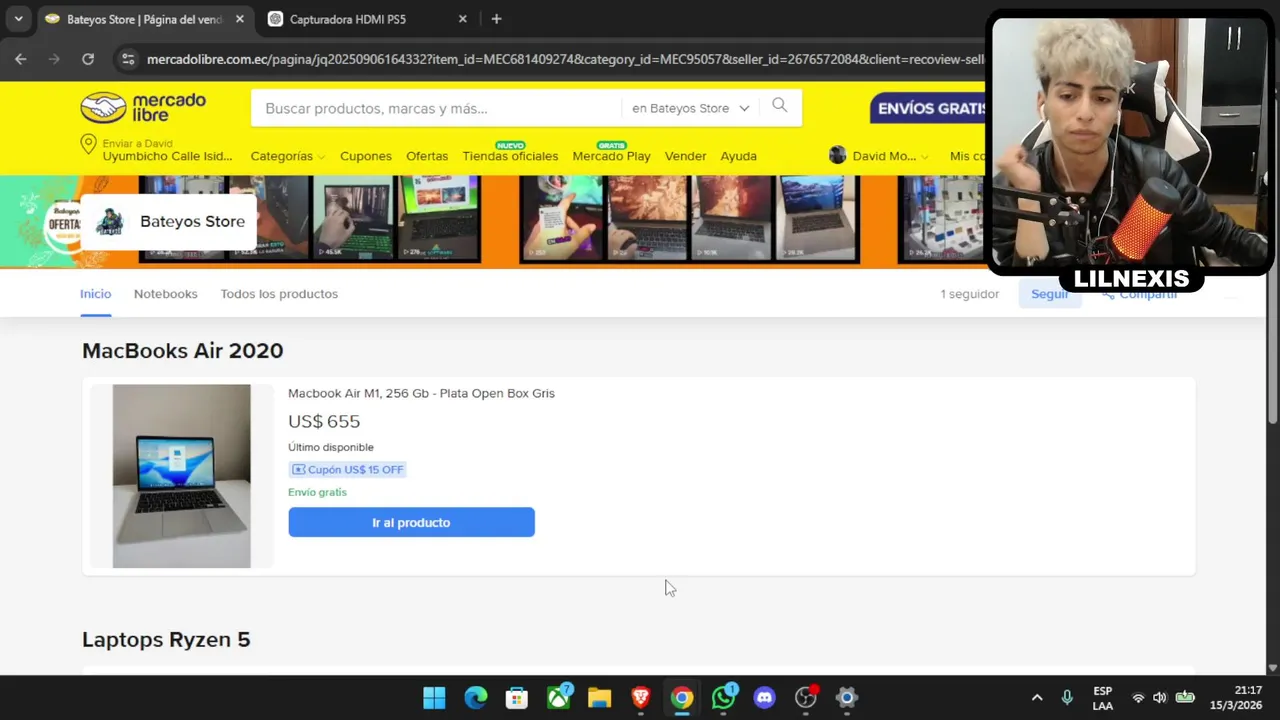Reload the page with the refresh icon
The height and width of the screenshot is (720, 1280).
click(88, 59)
